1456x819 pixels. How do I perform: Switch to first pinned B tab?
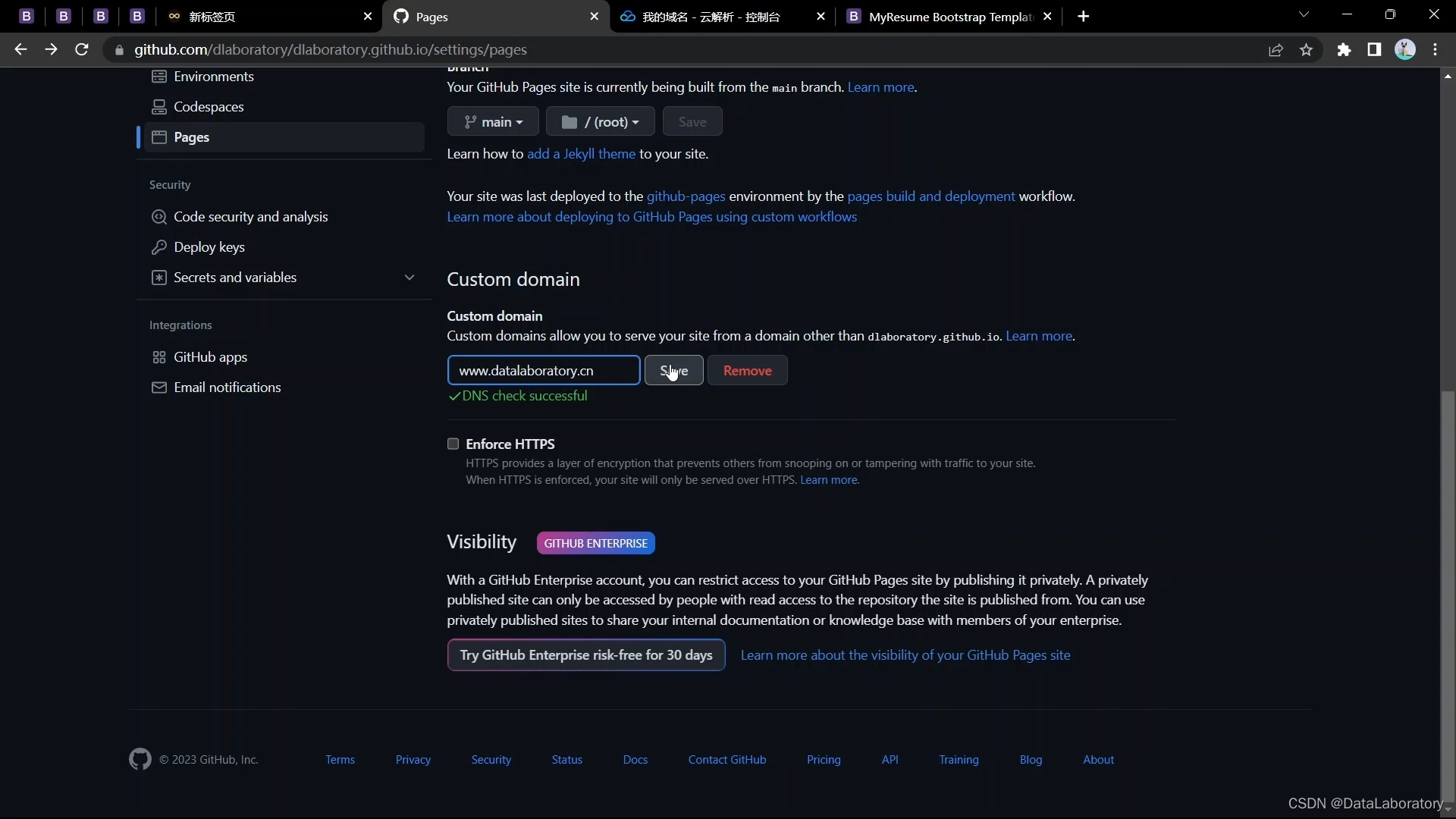[x=27, y=17]
